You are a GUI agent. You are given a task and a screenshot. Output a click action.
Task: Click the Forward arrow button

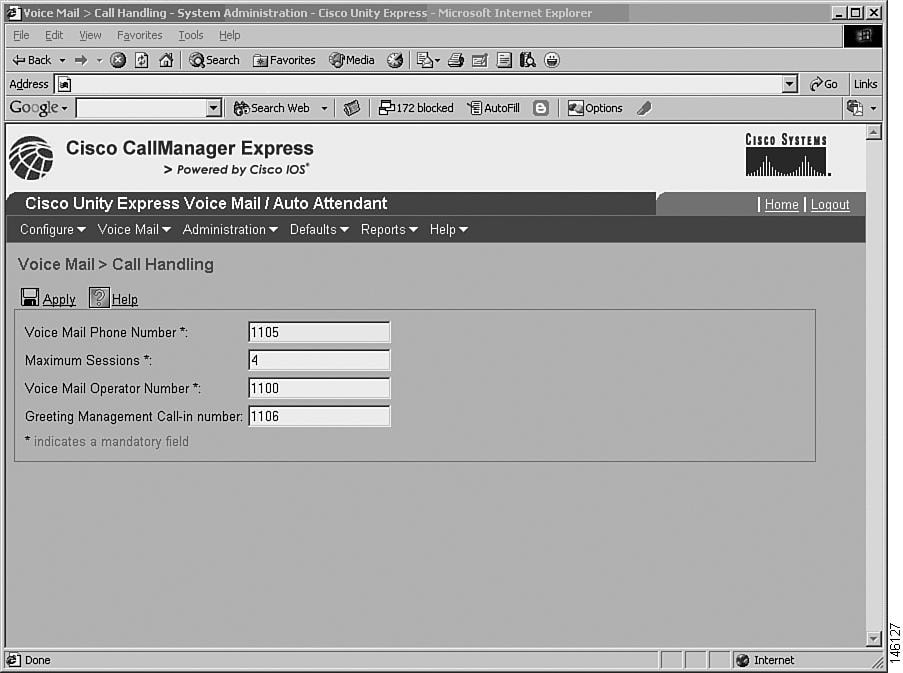click(81, 60)
